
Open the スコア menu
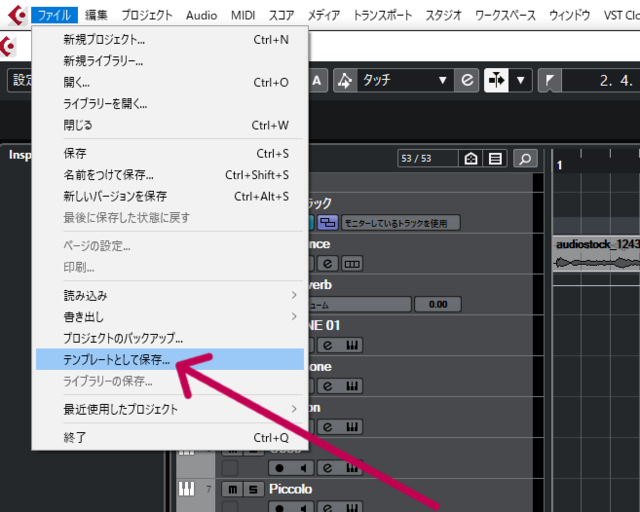click(x=281, y=16)
